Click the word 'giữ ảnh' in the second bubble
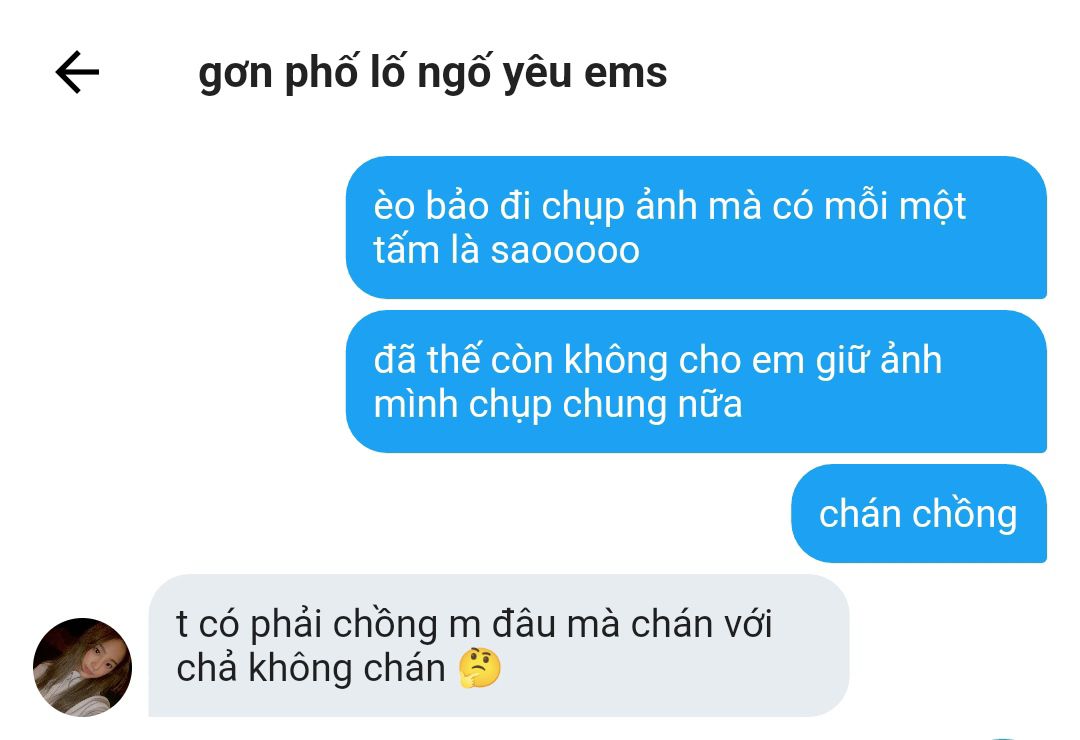The image size is (1080, 740). [x=879, y=361]
